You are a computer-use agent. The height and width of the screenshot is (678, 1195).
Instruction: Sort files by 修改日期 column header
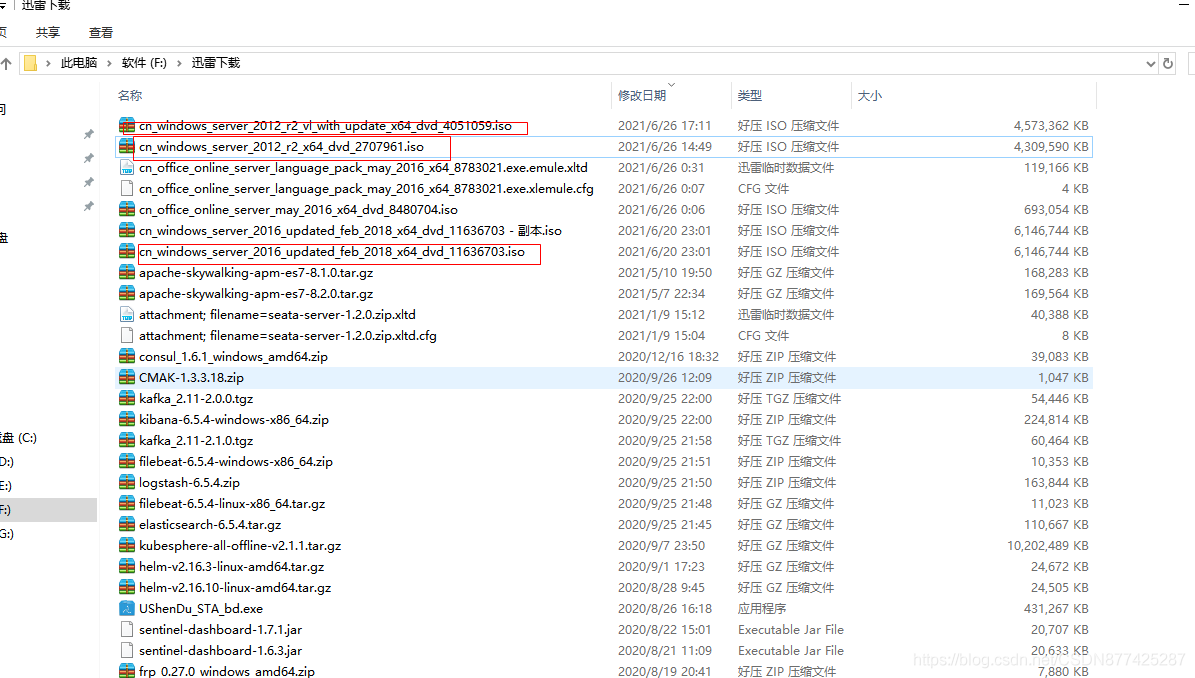click(642, 95)
